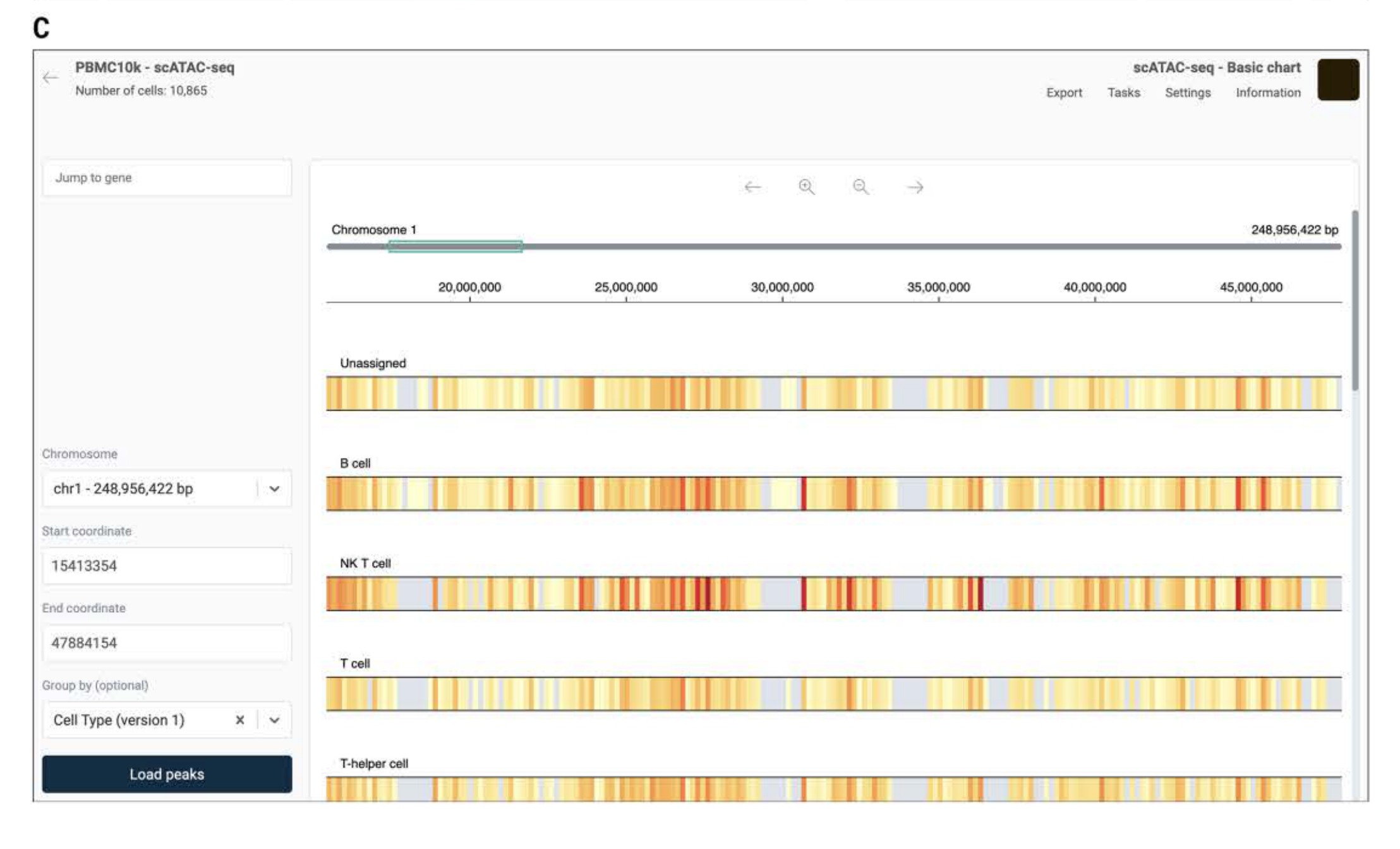Click the dark user avatar square
Viewport: 1400px width, 849px height.
pyautogui.click(x=1338, y=80)
